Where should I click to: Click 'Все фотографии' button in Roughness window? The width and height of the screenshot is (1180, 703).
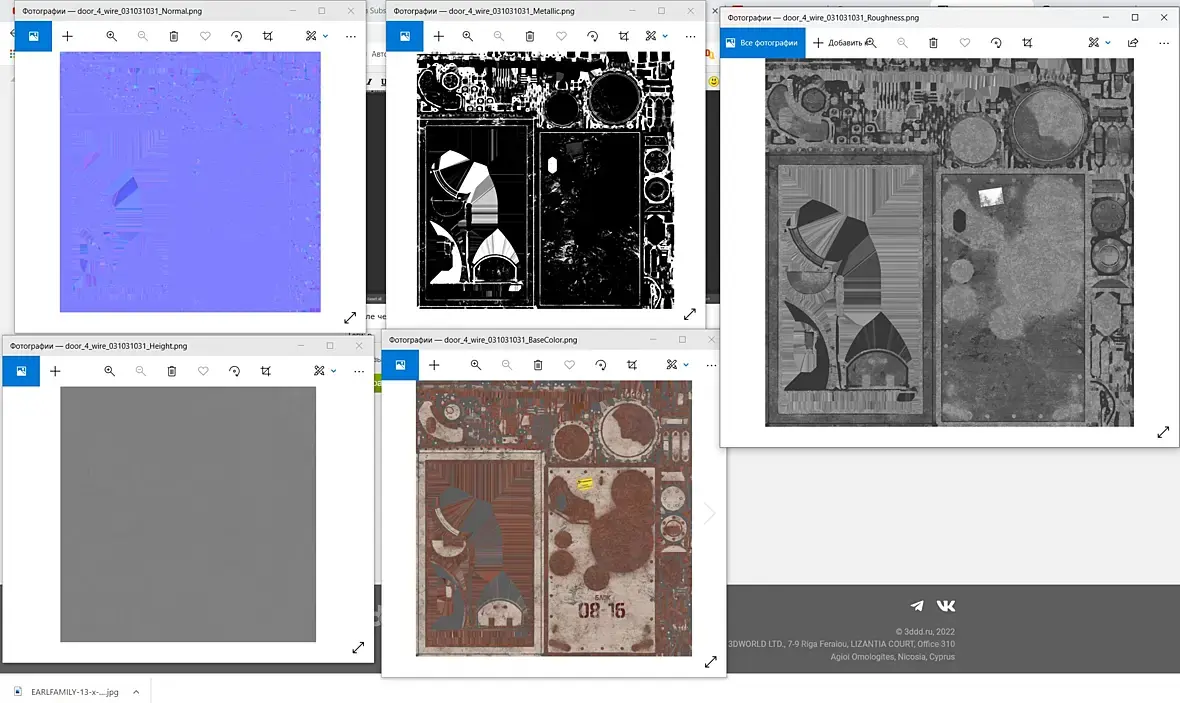coord(762,43)
